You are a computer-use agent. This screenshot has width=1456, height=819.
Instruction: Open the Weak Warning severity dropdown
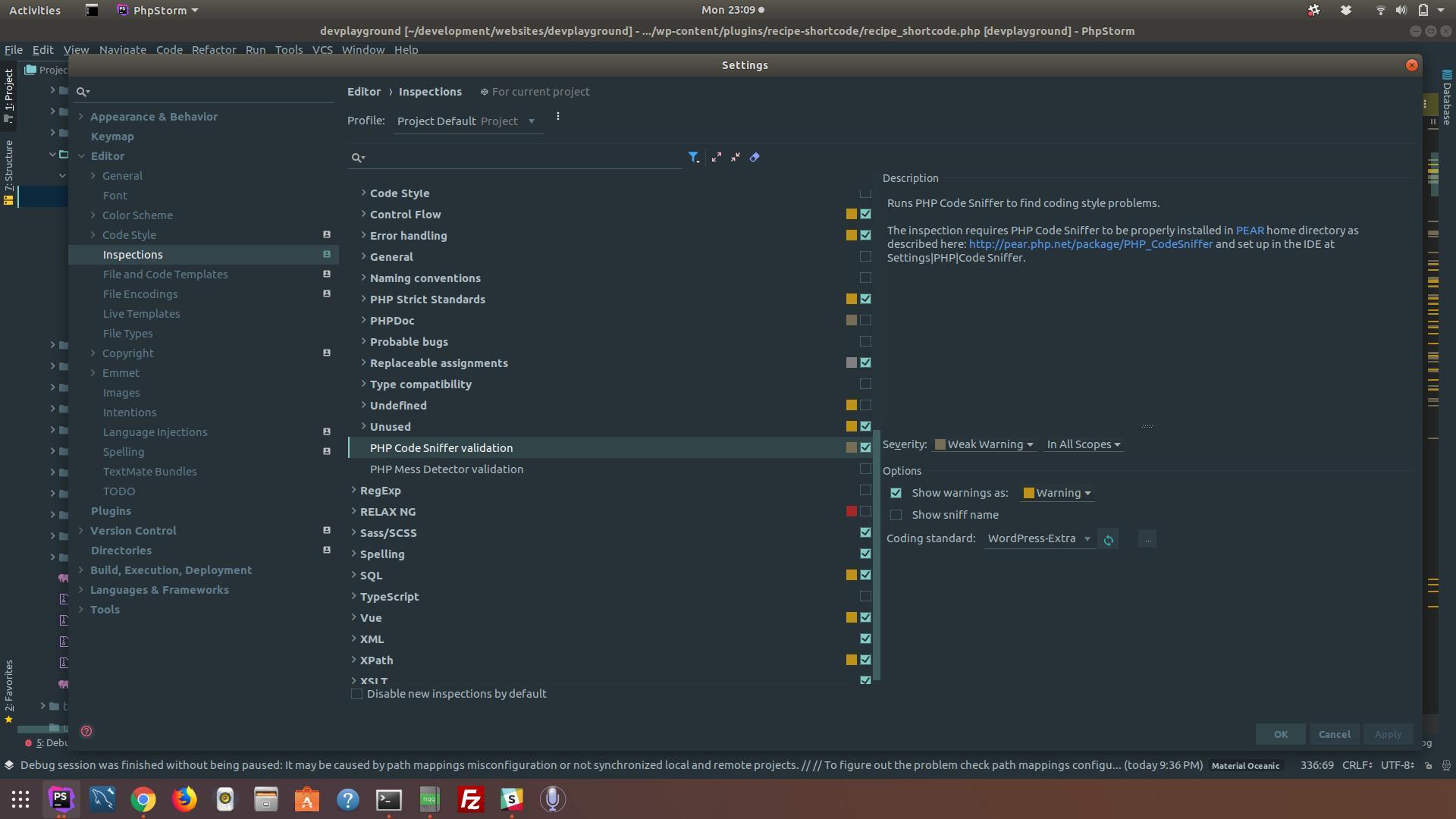984,444
